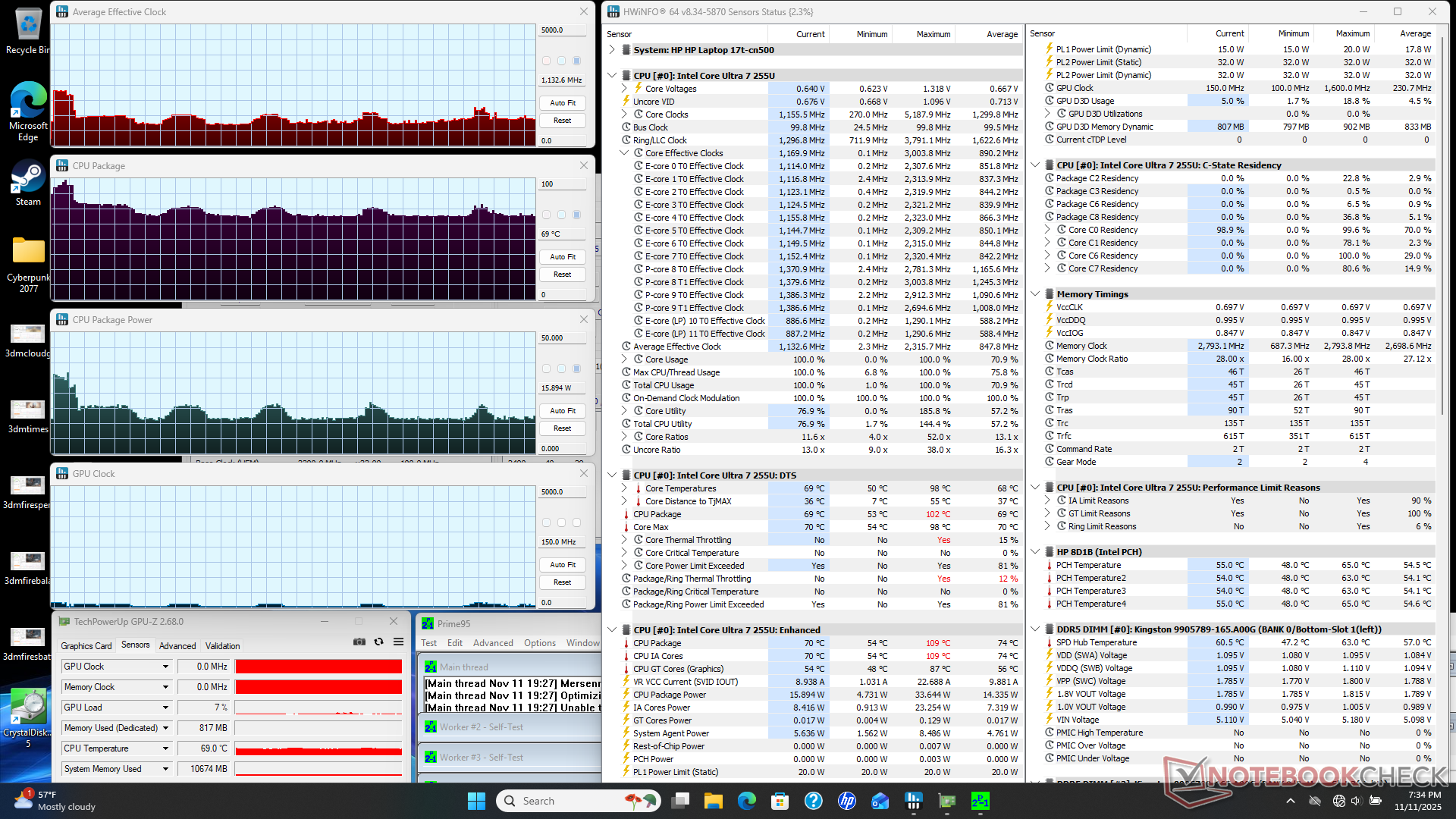Collapse Memory Timings sensor group
The width and height of the screenshot is (1456, 819).
point(1035,294)
